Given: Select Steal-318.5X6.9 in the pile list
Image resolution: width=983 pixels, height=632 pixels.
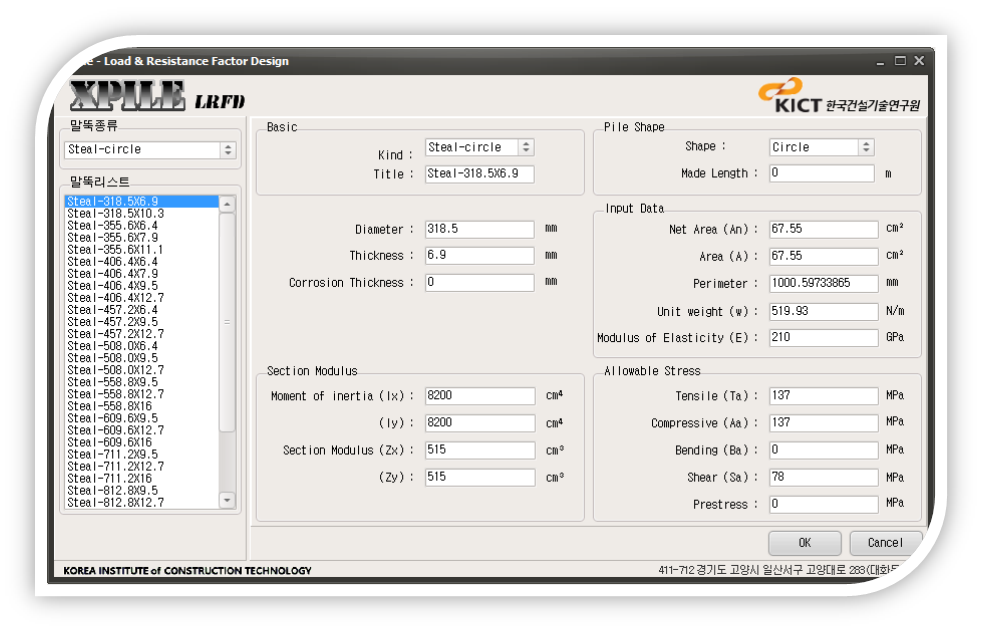Looking at the screenshot, I should click(142, 201).
